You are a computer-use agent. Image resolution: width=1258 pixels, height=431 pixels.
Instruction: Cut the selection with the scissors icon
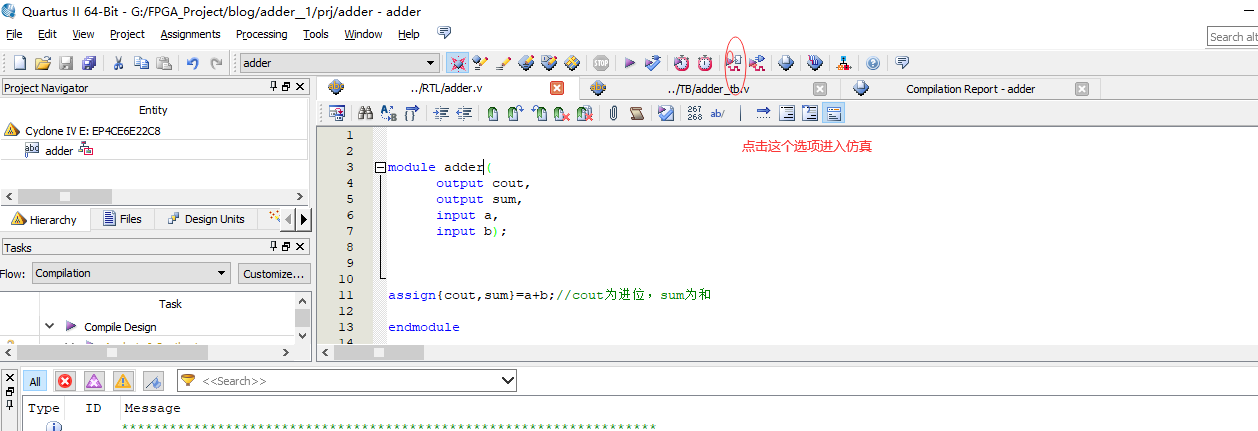[118, 63]
